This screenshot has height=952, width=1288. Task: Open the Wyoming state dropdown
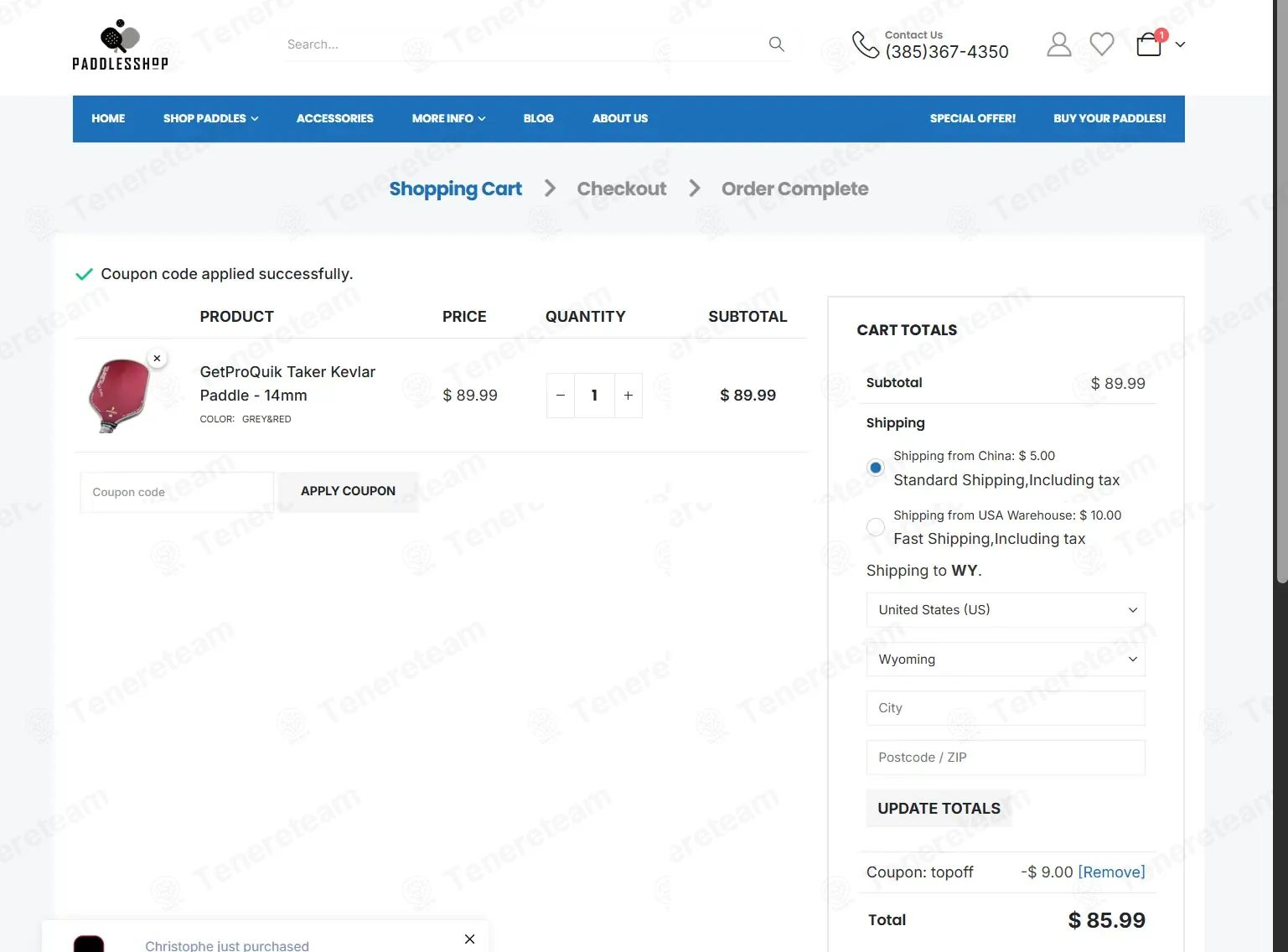coord(1006,660)
